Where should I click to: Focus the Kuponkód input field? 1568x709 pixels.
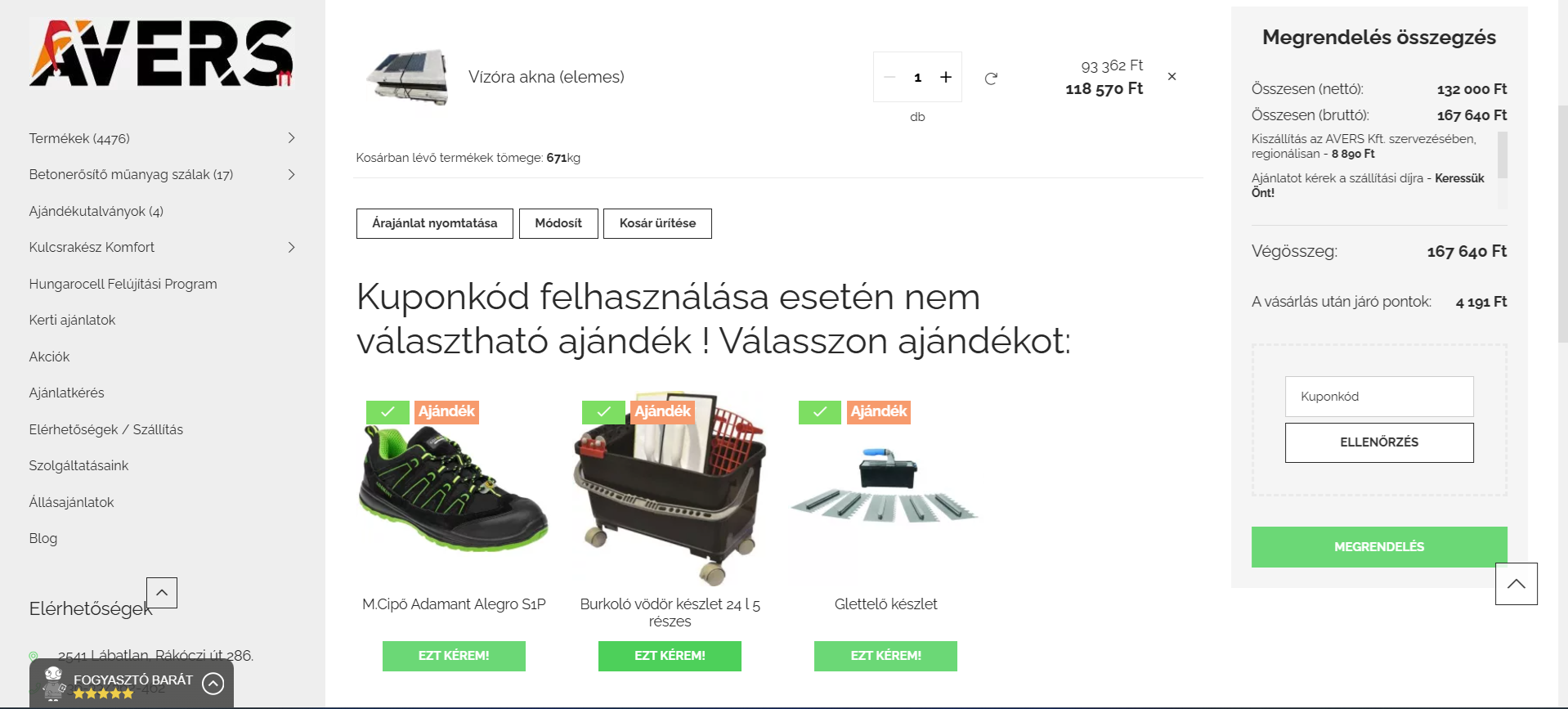[x=1378, y=397]
